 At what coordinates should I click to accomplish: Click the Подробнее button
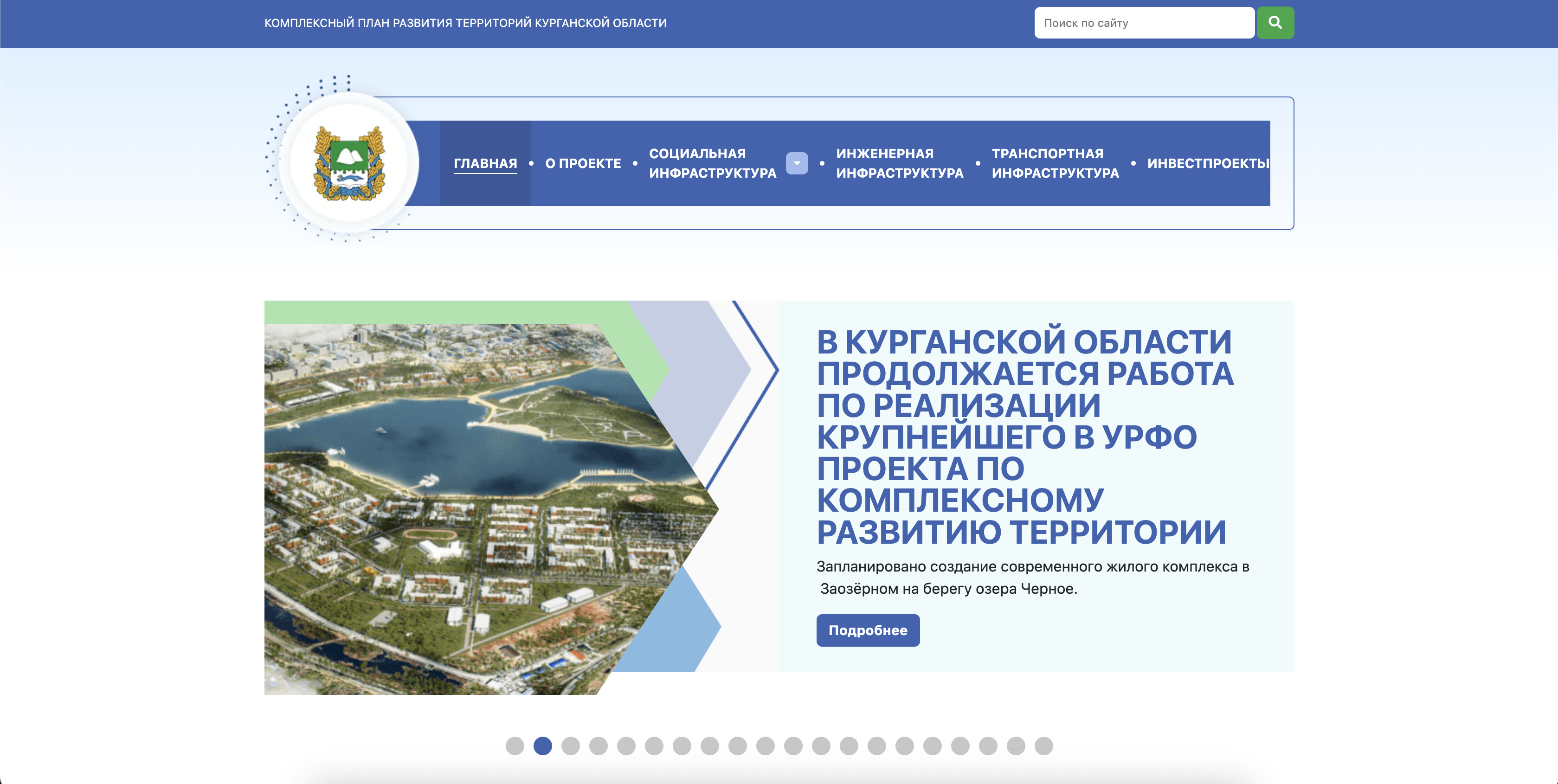[x=867, y=630]
